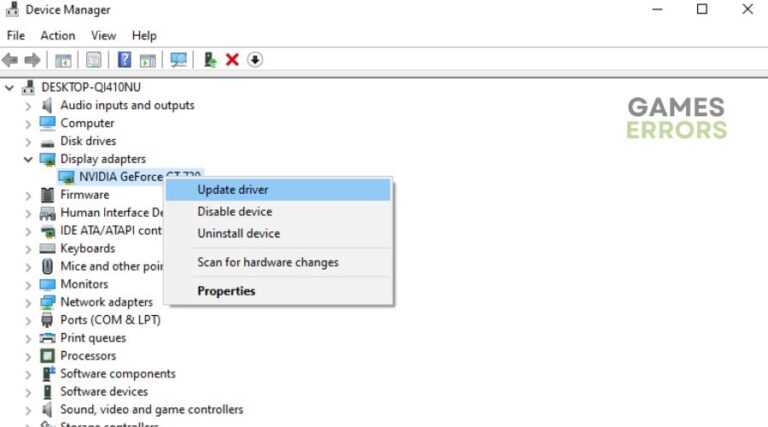Click the Show/Hide console tree toolbar icon

[x=63, y=60]
